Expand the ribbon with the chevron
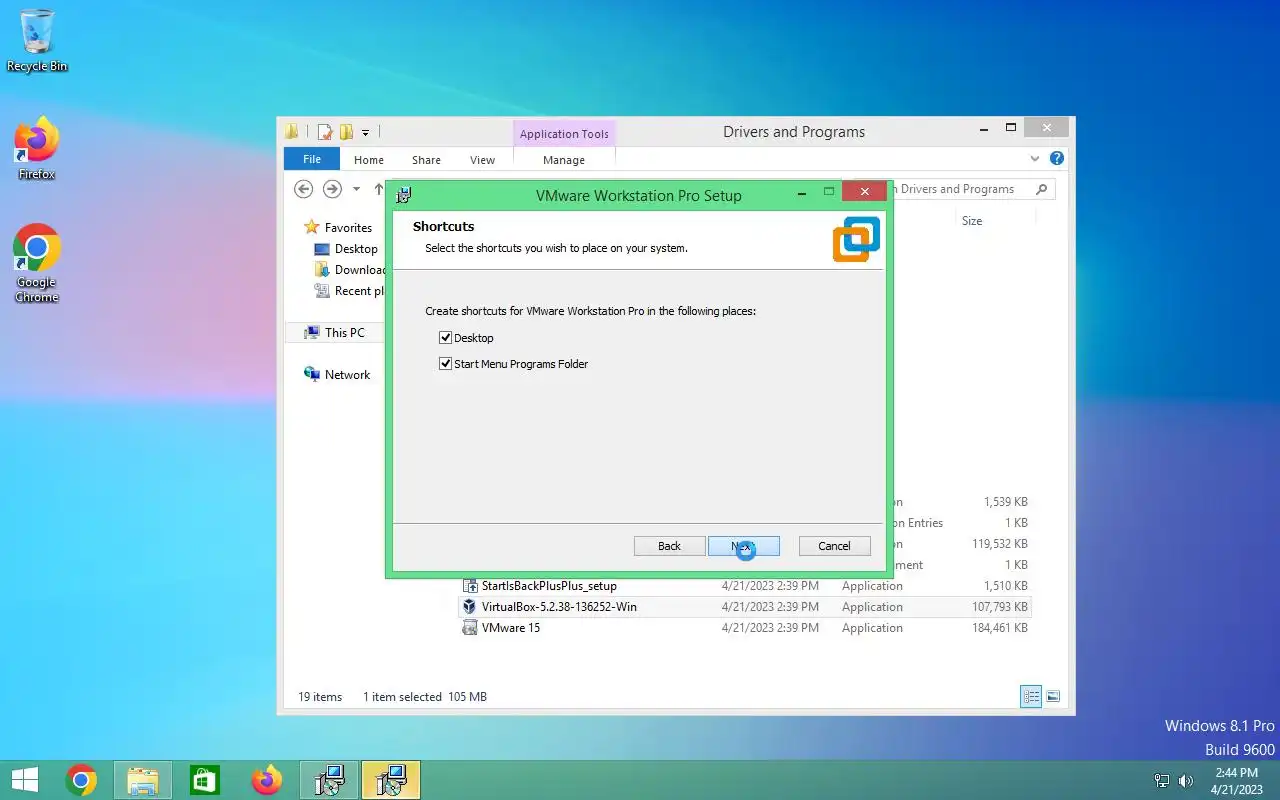Image resolution: width=1280 pixels, height=800 pixels. click(1035, 159)
